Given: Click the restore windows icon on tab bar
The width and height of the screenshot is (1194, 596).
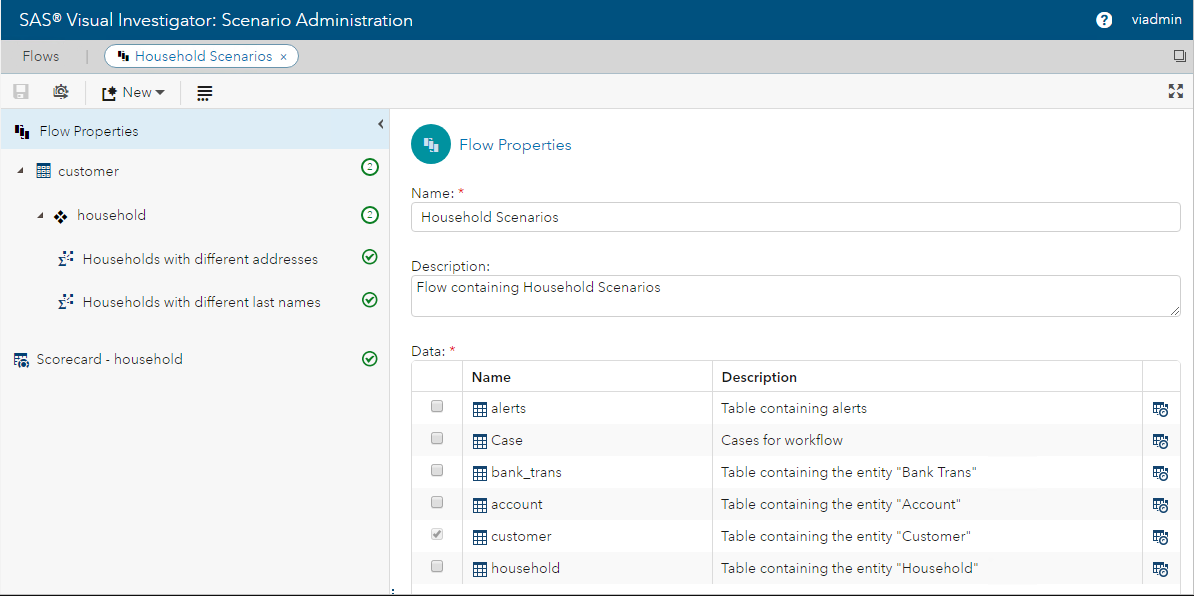Looking at the screenshot, I should click(x=1179, y=57).
